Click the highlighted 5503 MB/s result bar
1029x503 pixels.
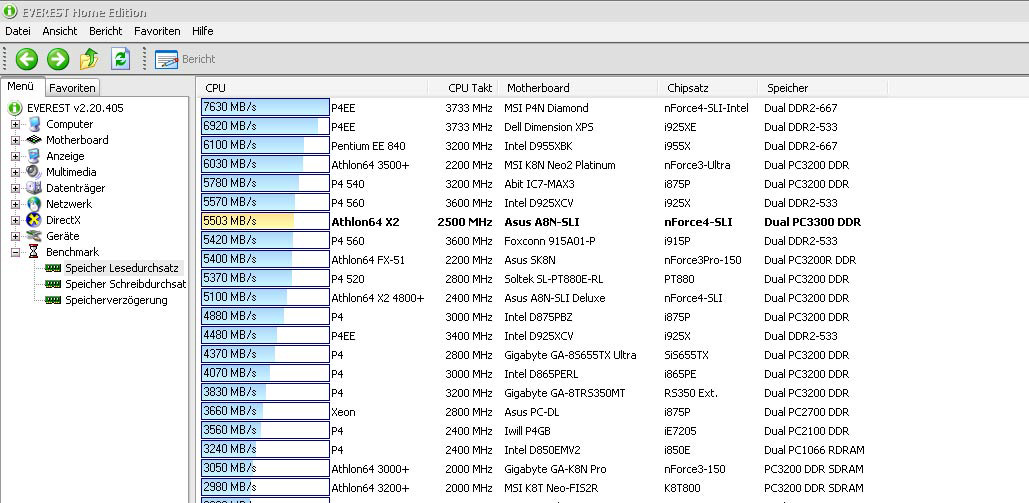(265, 221)
